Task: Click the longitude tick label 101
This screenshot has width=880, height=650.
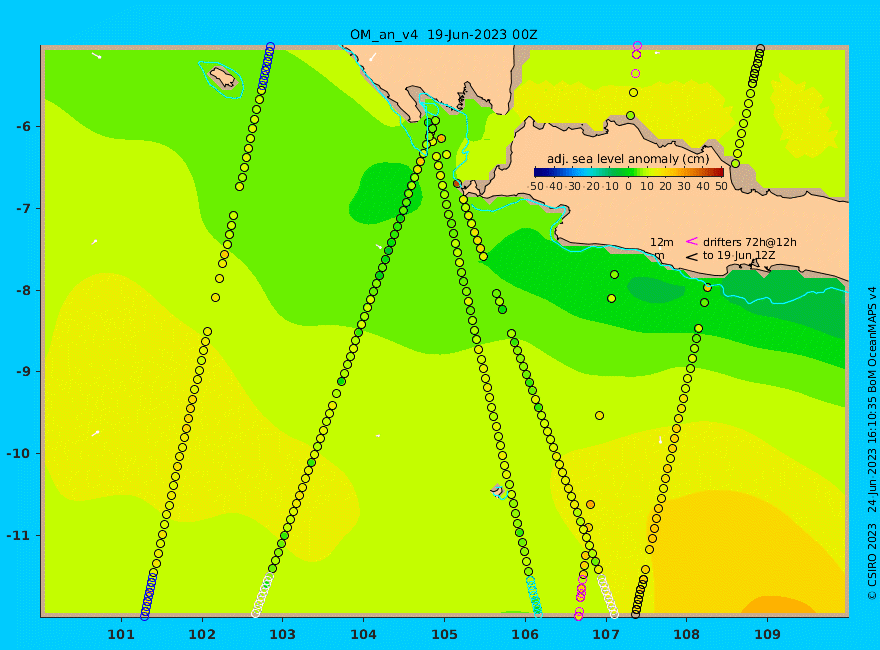Action: click(x=121, y=635)
